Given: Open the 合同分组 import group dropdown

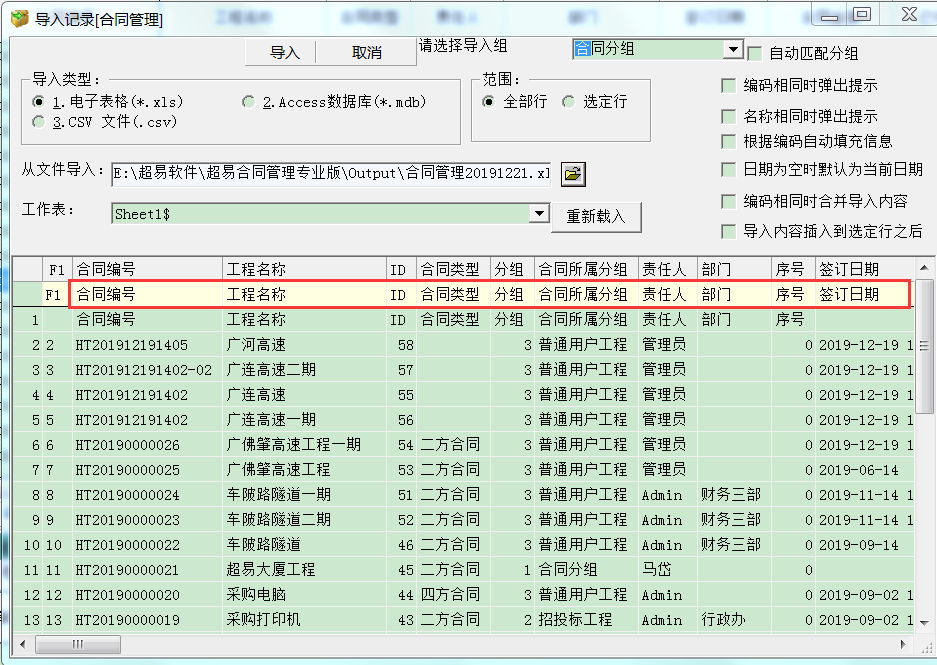Looking at the screenshot, I should point(733,49).
